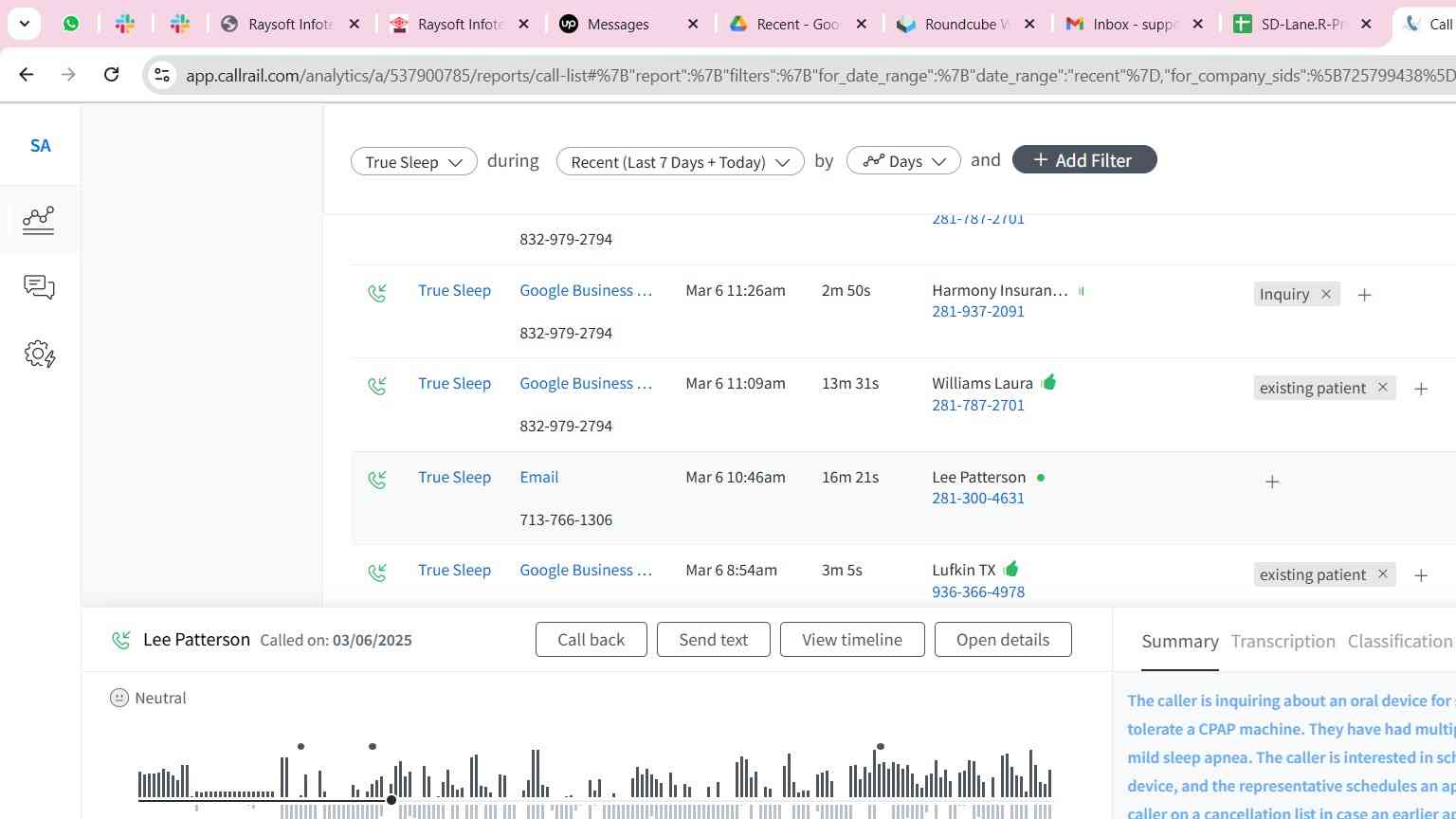
Task: Expand the True Sleep company dropdown
Action: [x=413, y=161]
